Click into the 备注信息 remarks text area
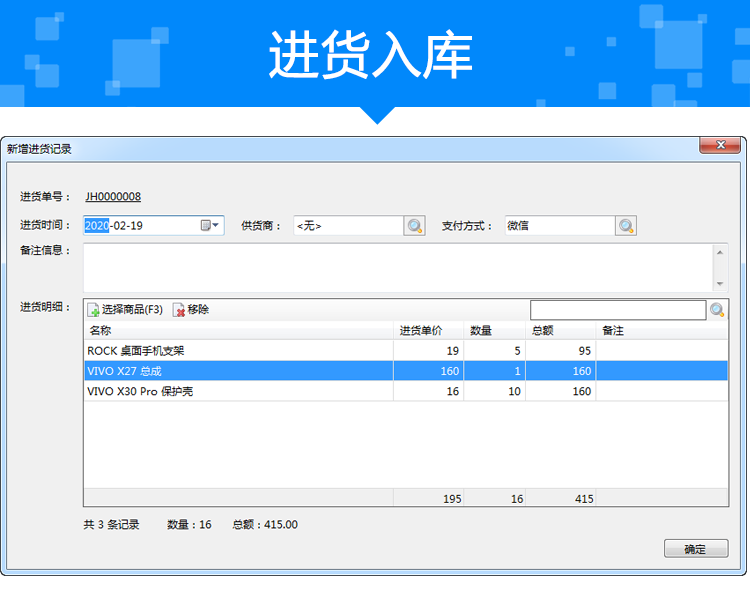 click(x=398, y=267)
